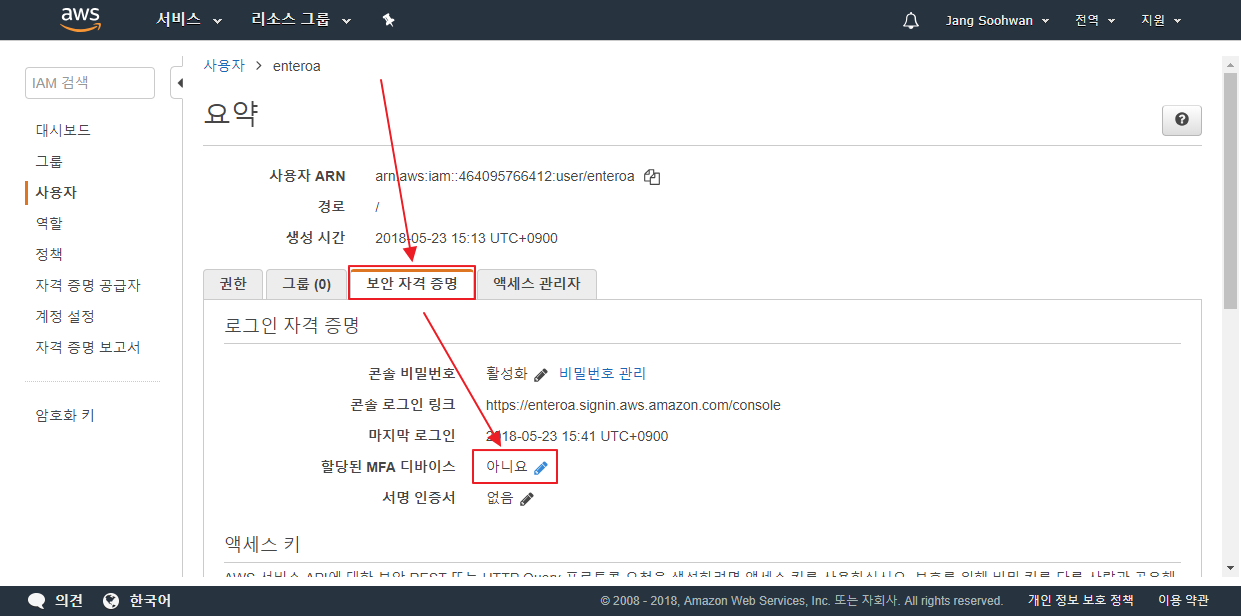Open the 지원 support dropdown
Image resolution: width=1241 pixels, height=616 pixels.
[x=1161, y=20]
